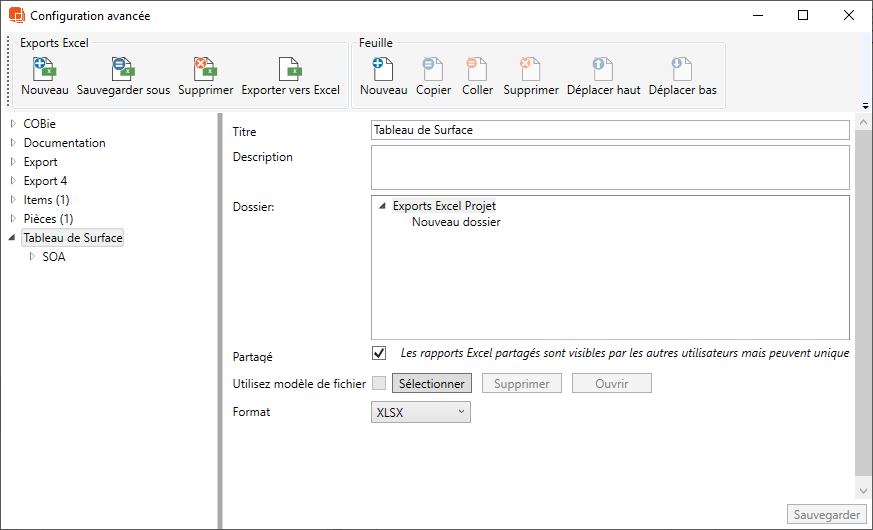Collapse the Tableau de Surface node

(x=12, y=238)
